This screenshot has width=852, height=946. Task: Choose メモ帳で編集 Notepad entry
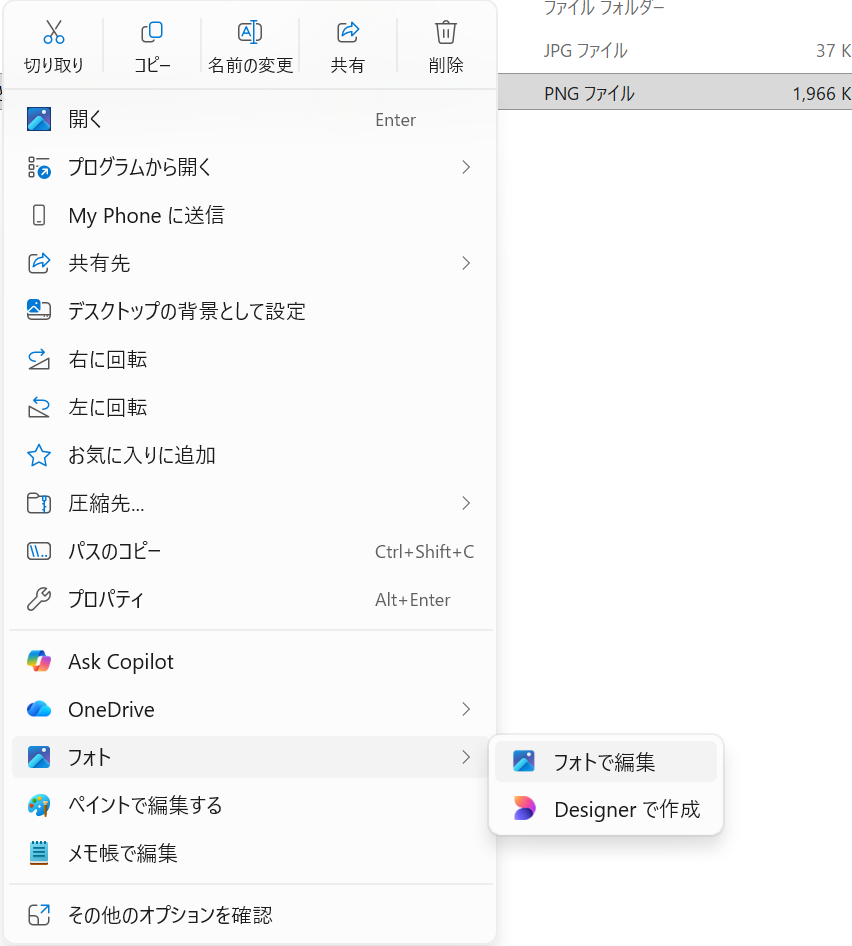[x=122, y=854]
